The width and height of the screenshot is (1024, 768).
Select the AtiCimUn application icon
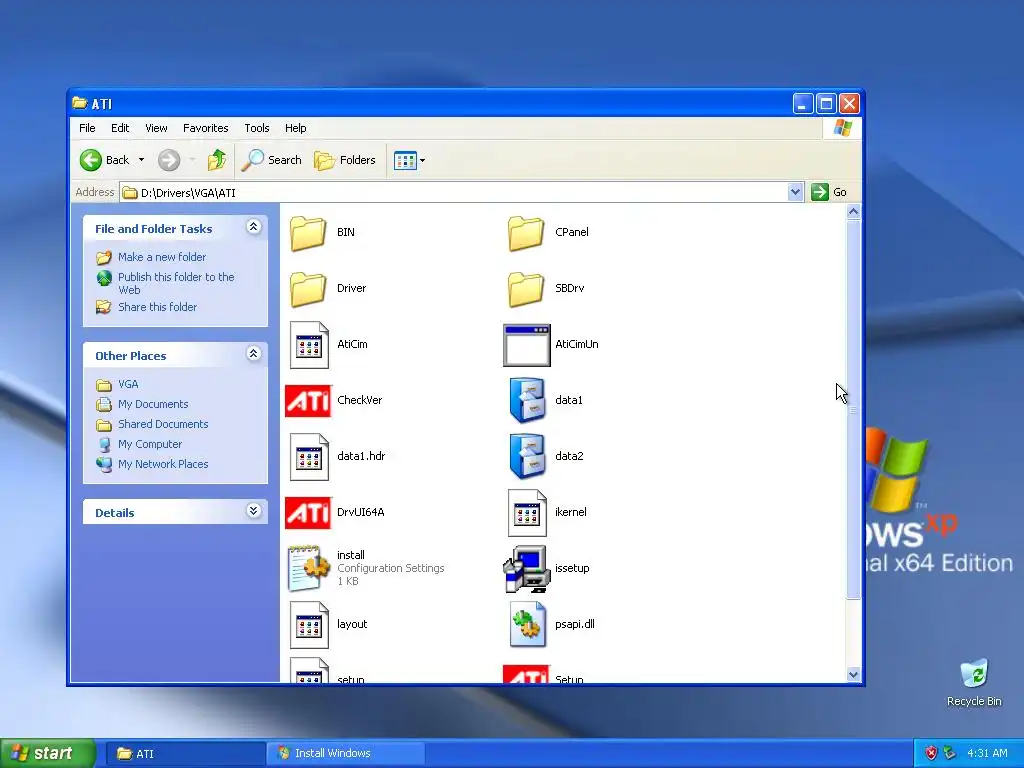point(526,345)
